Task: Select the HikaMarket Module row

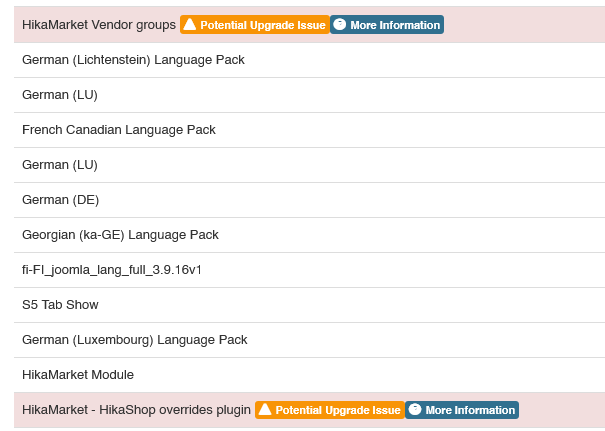Action: coord(309,375)
